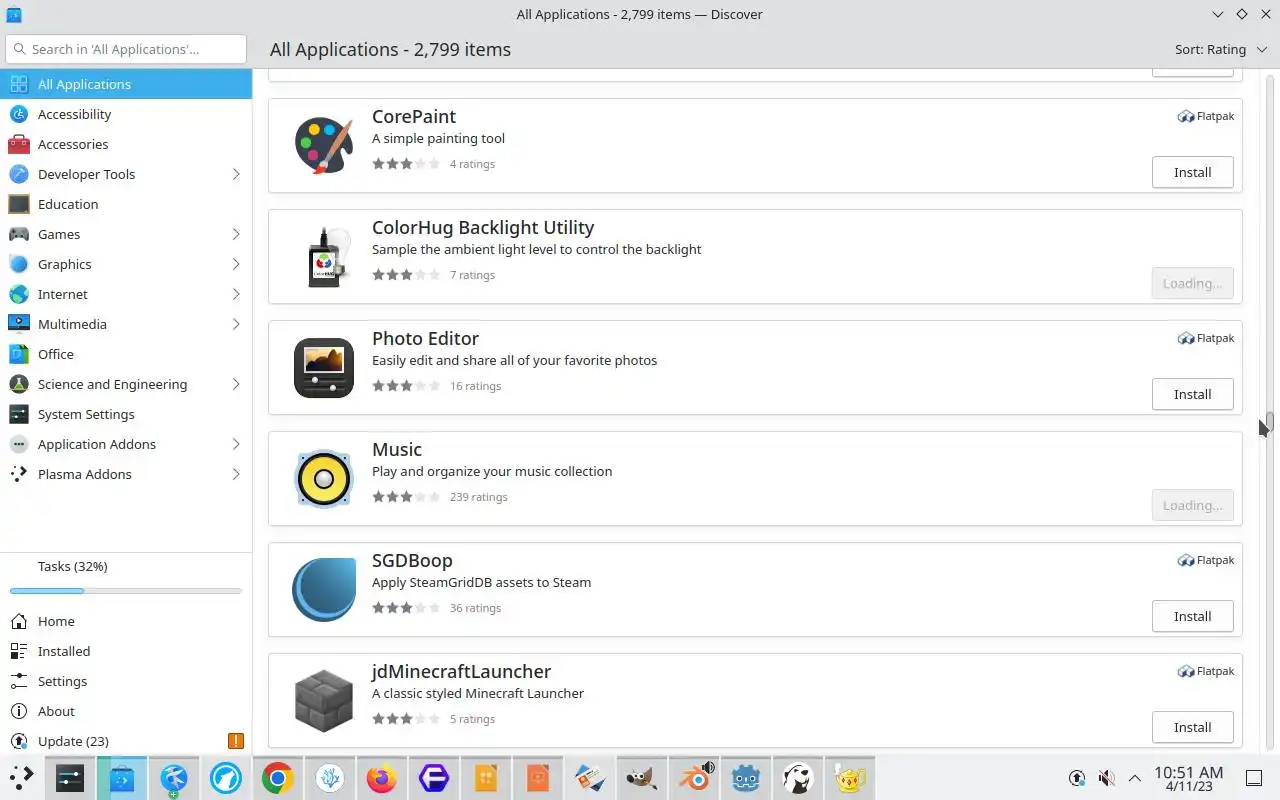Click the CorePaint palette app icon

pos(324,146)
